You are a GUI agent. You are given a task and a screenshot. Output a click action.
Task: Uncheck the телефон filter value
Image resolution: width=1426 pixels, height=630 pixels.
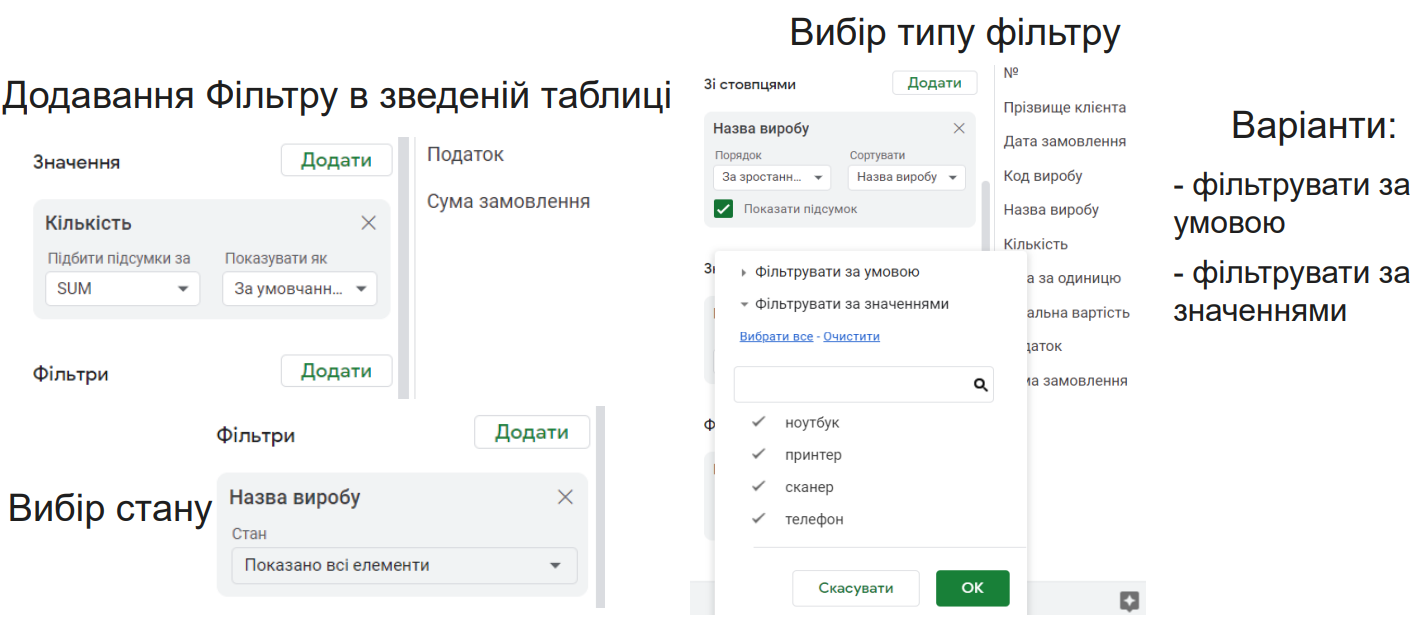(x=758, y=519)
